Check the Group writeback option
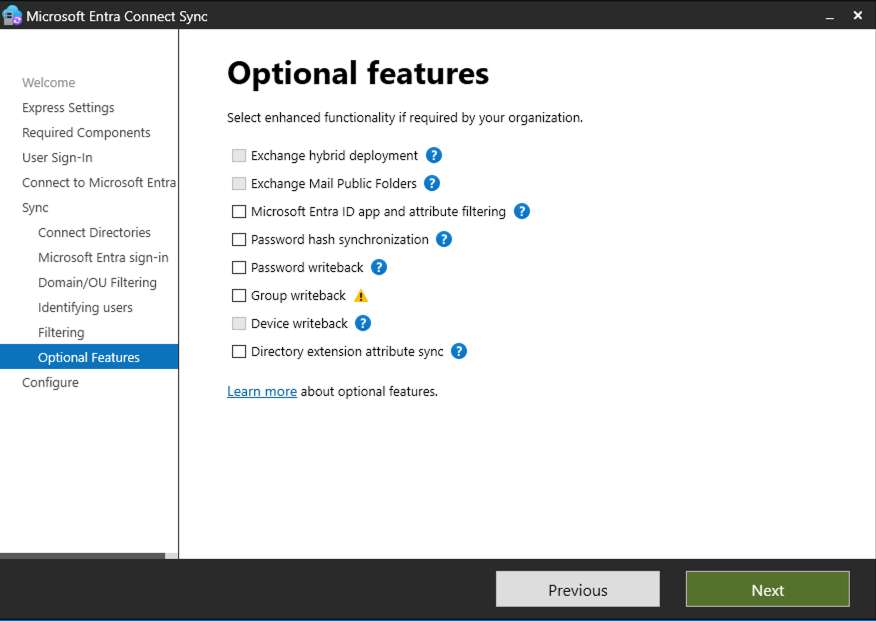The image size is (876, 621). click(237, 295)
